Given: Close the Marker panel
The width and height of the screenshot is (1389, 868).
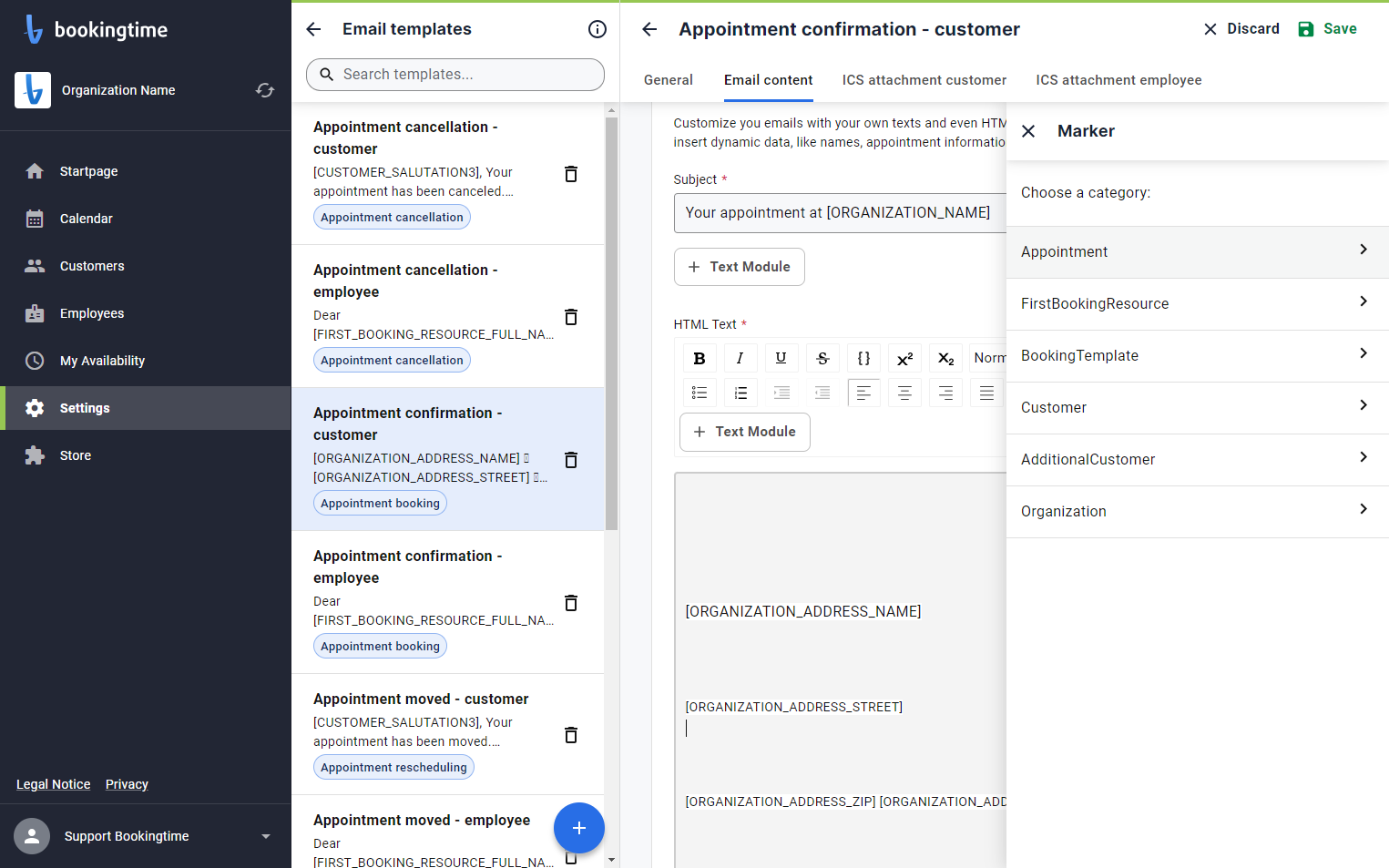Looking at the screenshot, I should (x=1028, y=131).
